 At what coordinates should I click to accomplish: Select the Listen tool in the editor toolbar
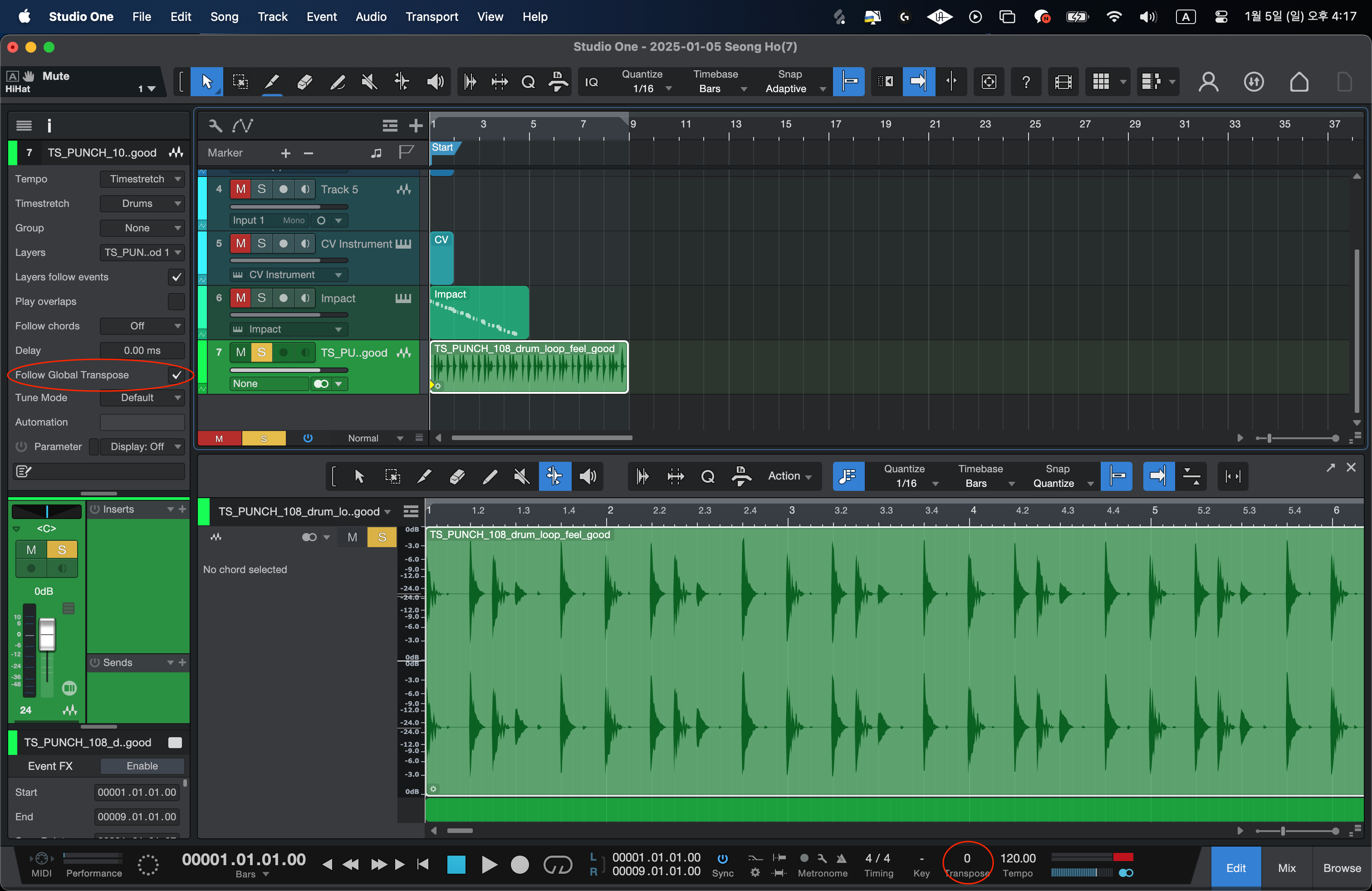pos(588,476)
